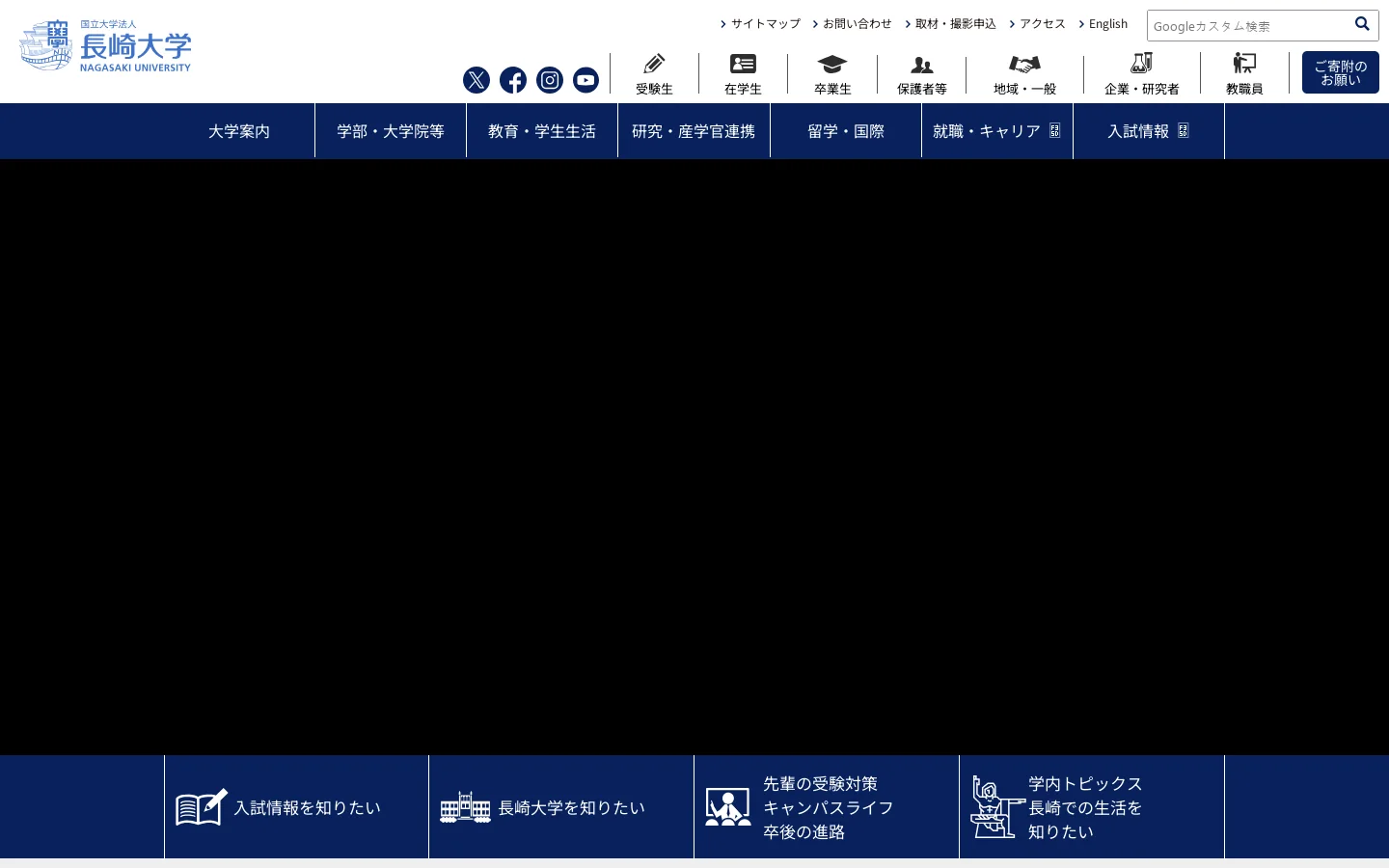Click the 地域・一般 handshake icon
The image size is (1389, 868).
click(1024, 65)
